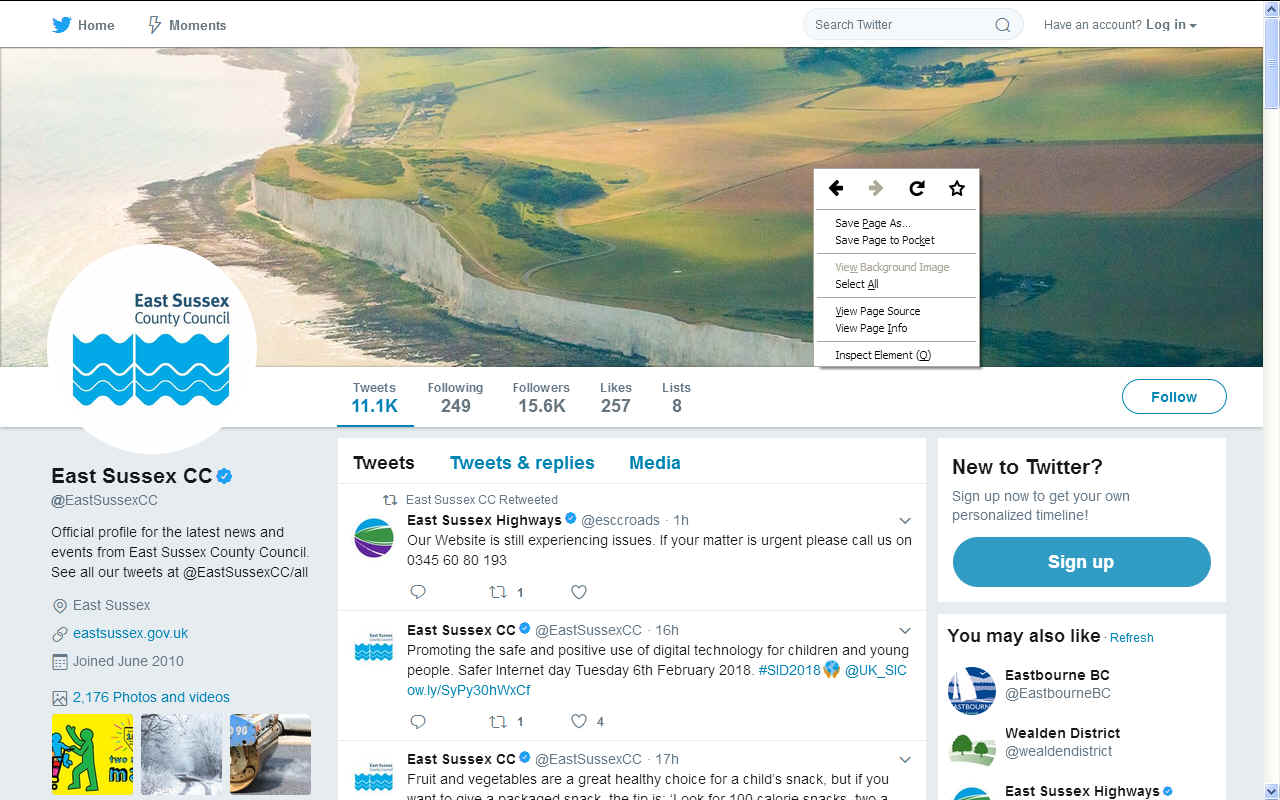Image resolution: width=1280 pixels, height=800 pixels.
Task: Click Home text in top navigation
Action: [96, 25]
